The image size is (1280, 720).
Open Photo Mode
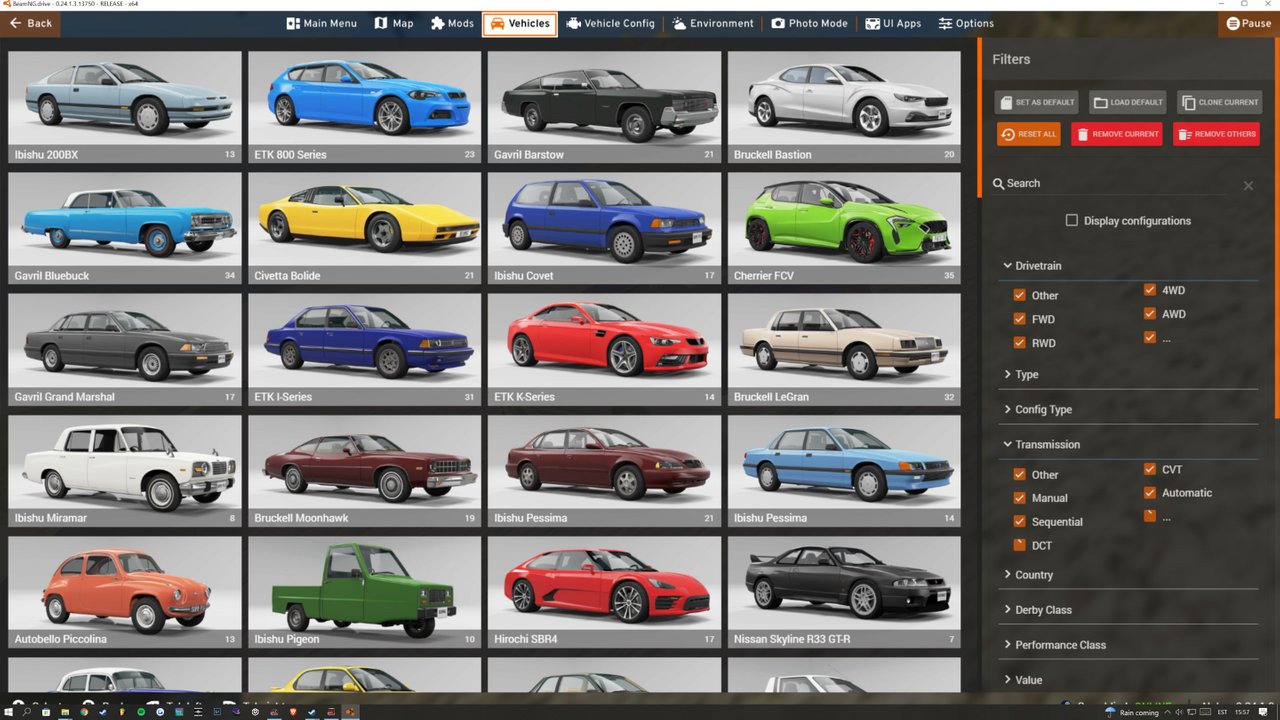tap(809, 23)
